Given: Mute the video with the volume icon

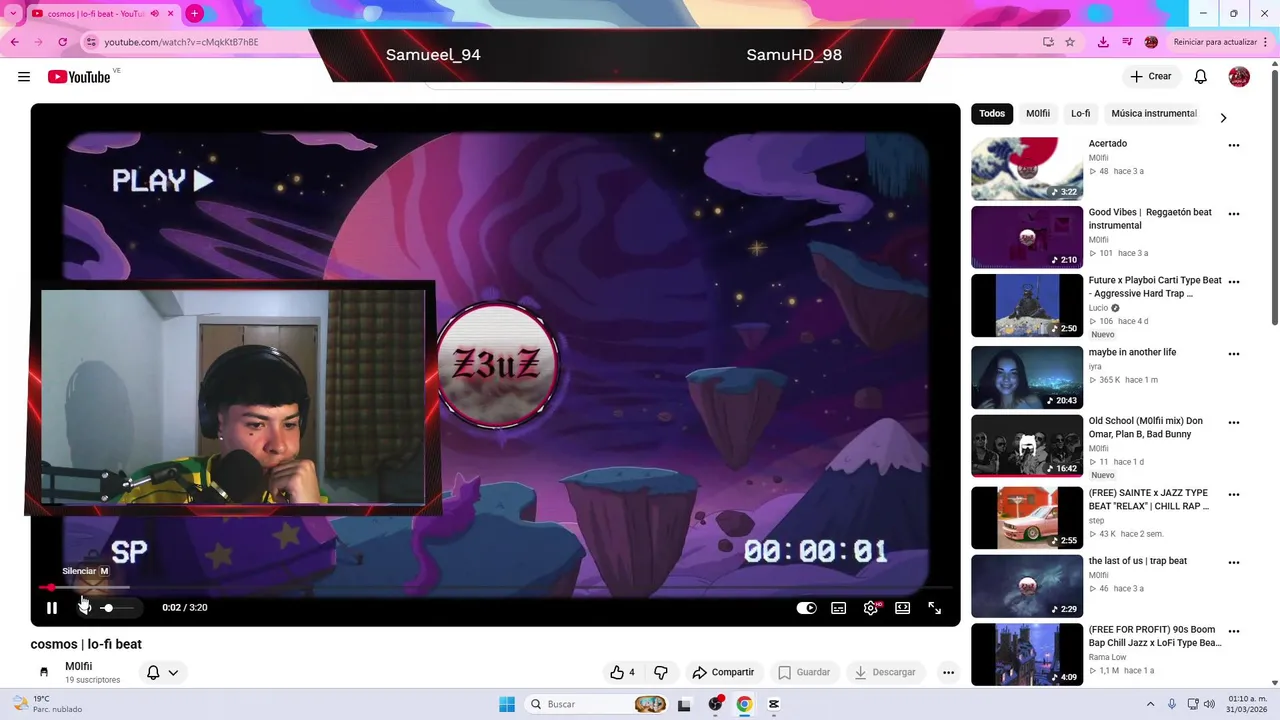Looking at the screenshot, I should (84, 608).
